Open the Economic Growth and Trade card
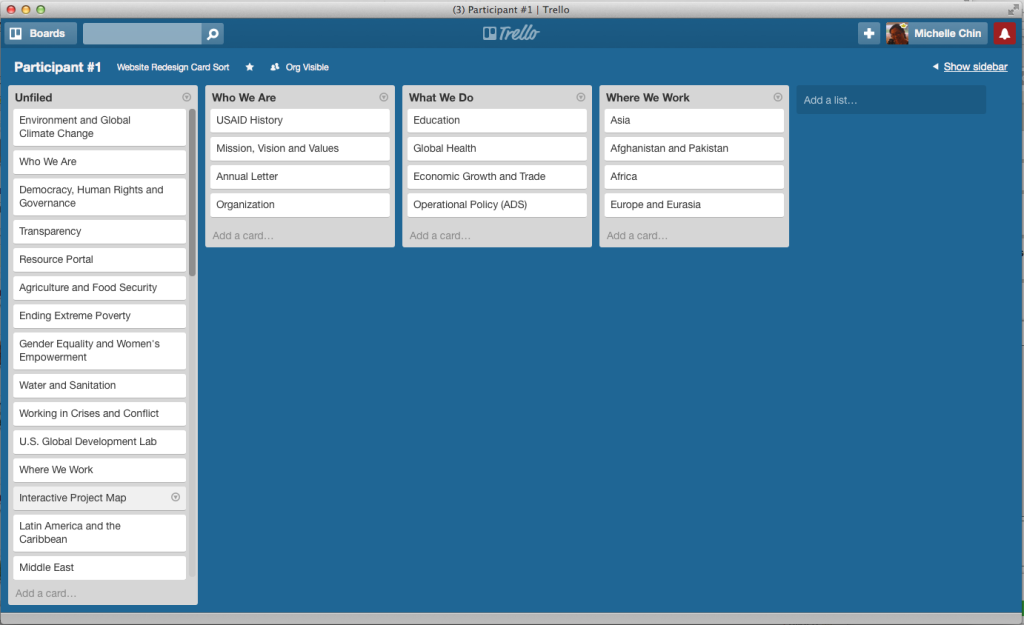Viewport: 1024px width, 625px height. [x=497, y=176]
